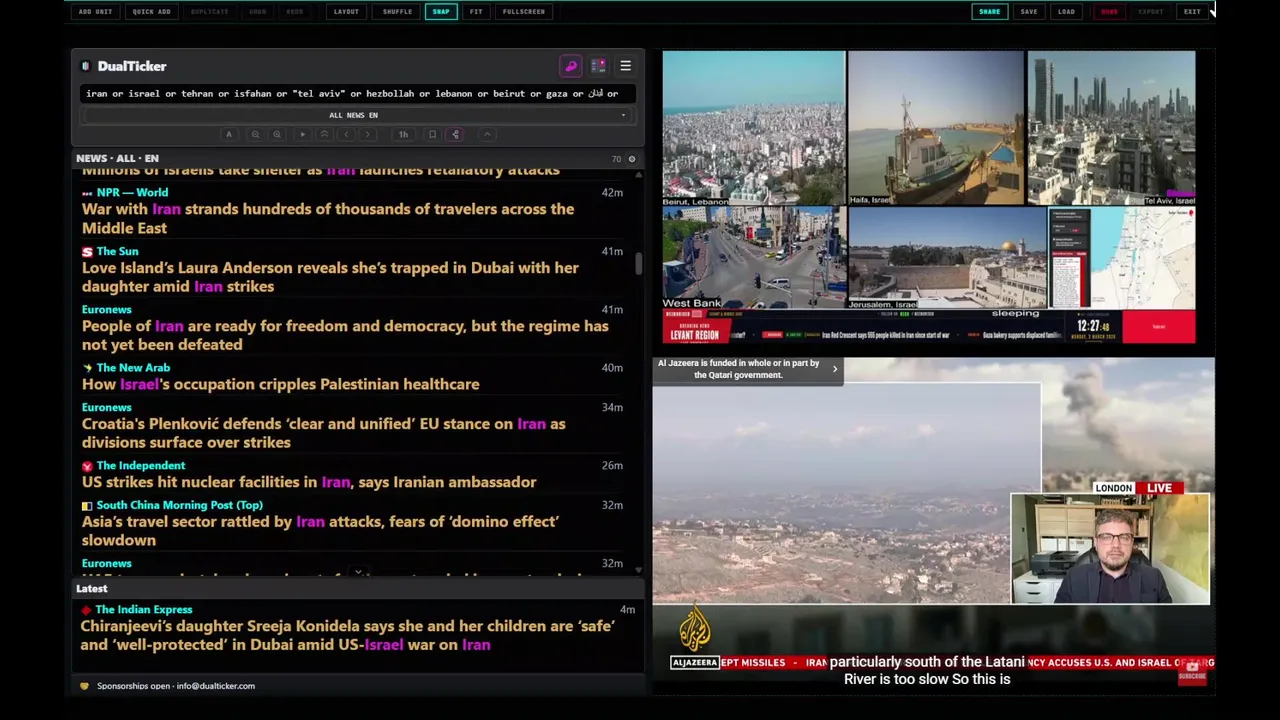Click the NEWS · ALL · EN heading
Screen dimensions: 1280x720
tap(117, 159)
